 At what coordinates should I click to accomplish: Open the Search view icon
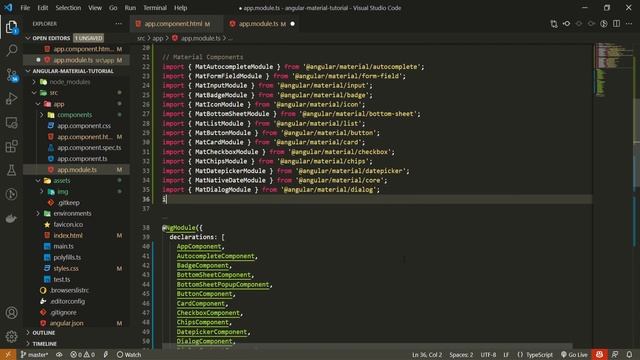tap(11, 51)
